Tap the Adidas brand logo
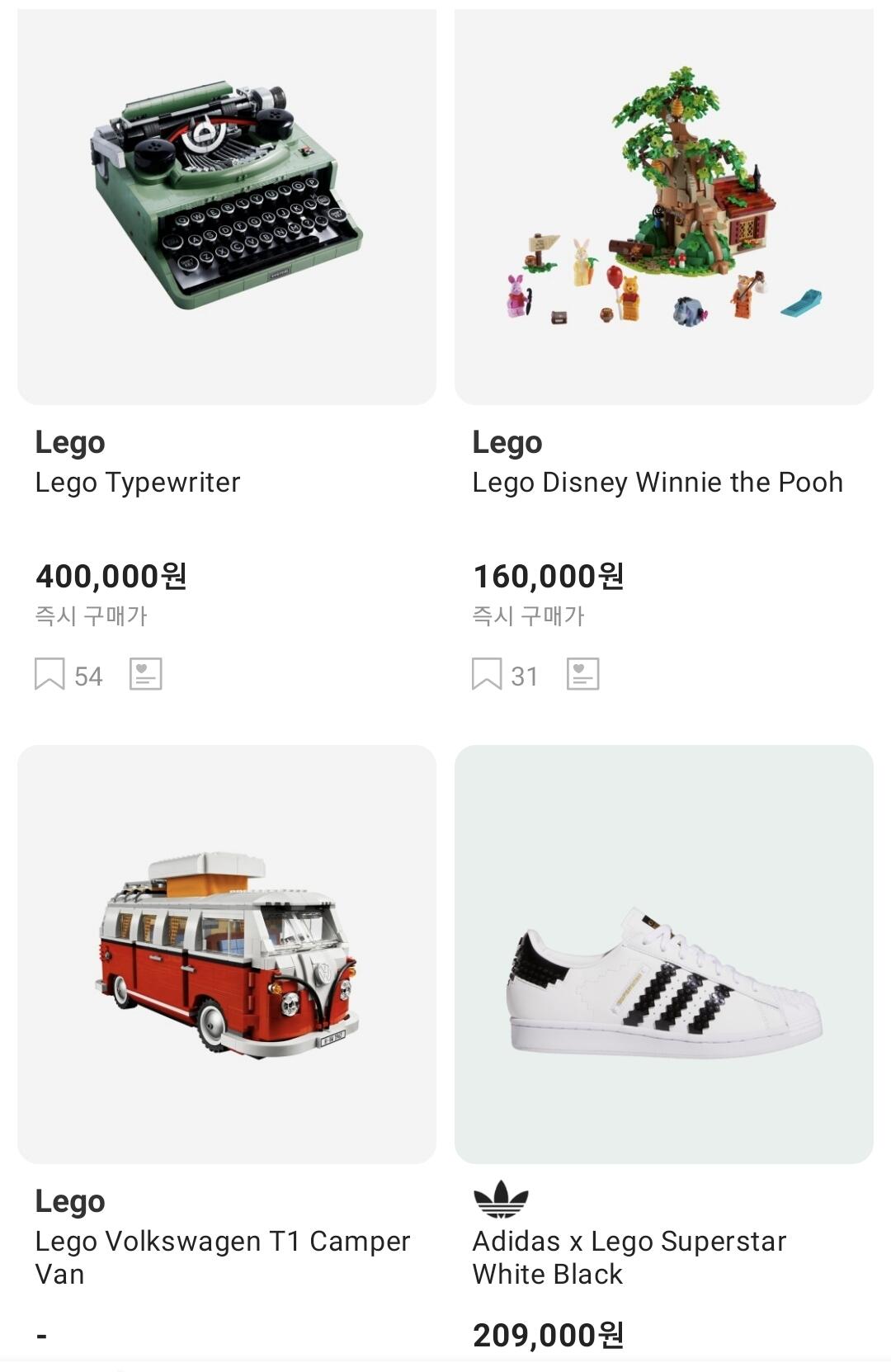This screenshot has height=1372, width=891. [x=501, y=1199]
